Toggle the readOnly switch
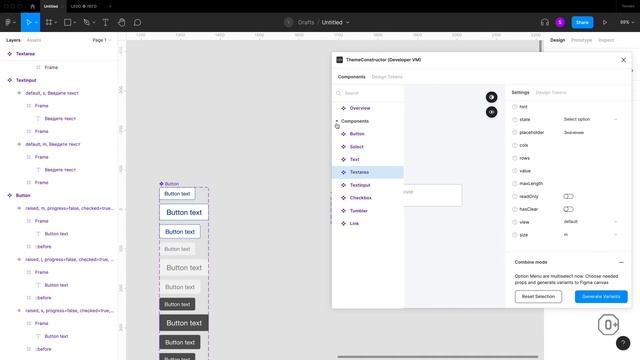 [x=568, y=196]
